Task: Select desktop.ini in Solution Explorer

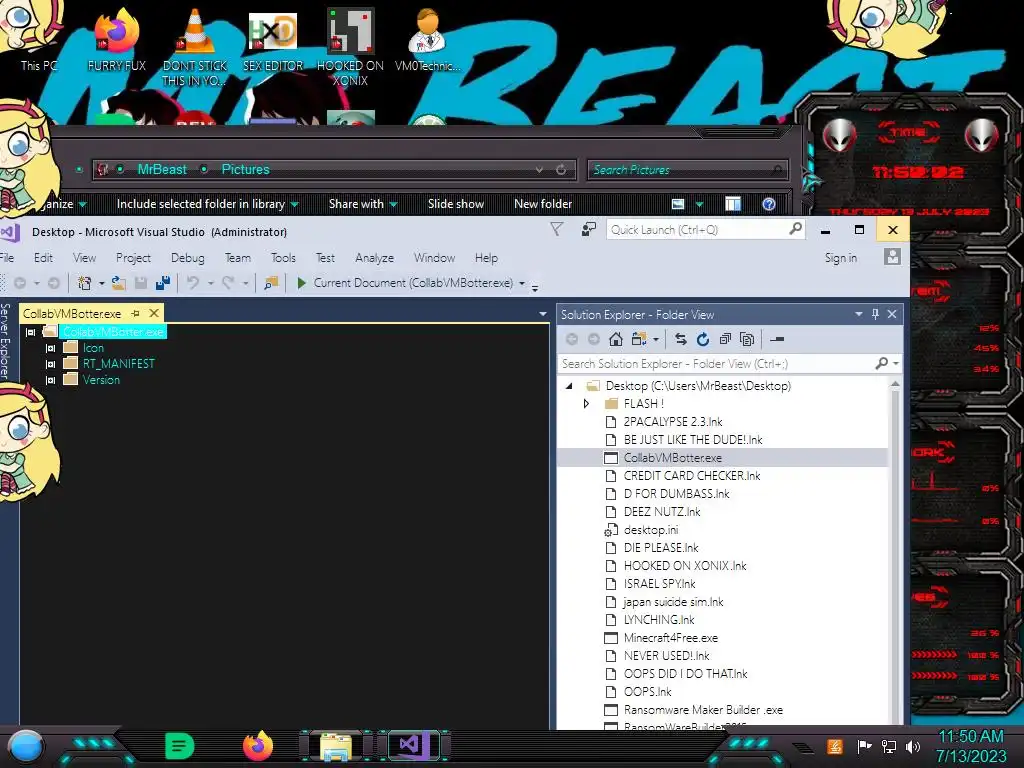Action: click(650, 530)
